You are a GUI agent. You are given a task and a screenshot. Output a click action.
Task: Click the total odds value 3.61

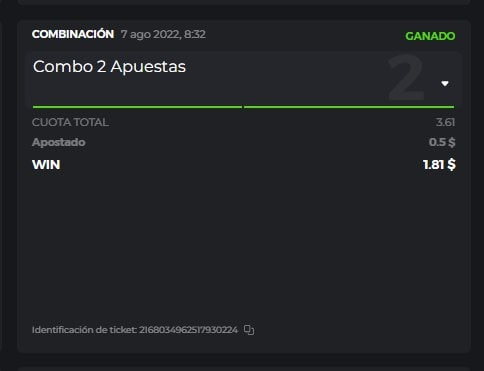(445, 122)
